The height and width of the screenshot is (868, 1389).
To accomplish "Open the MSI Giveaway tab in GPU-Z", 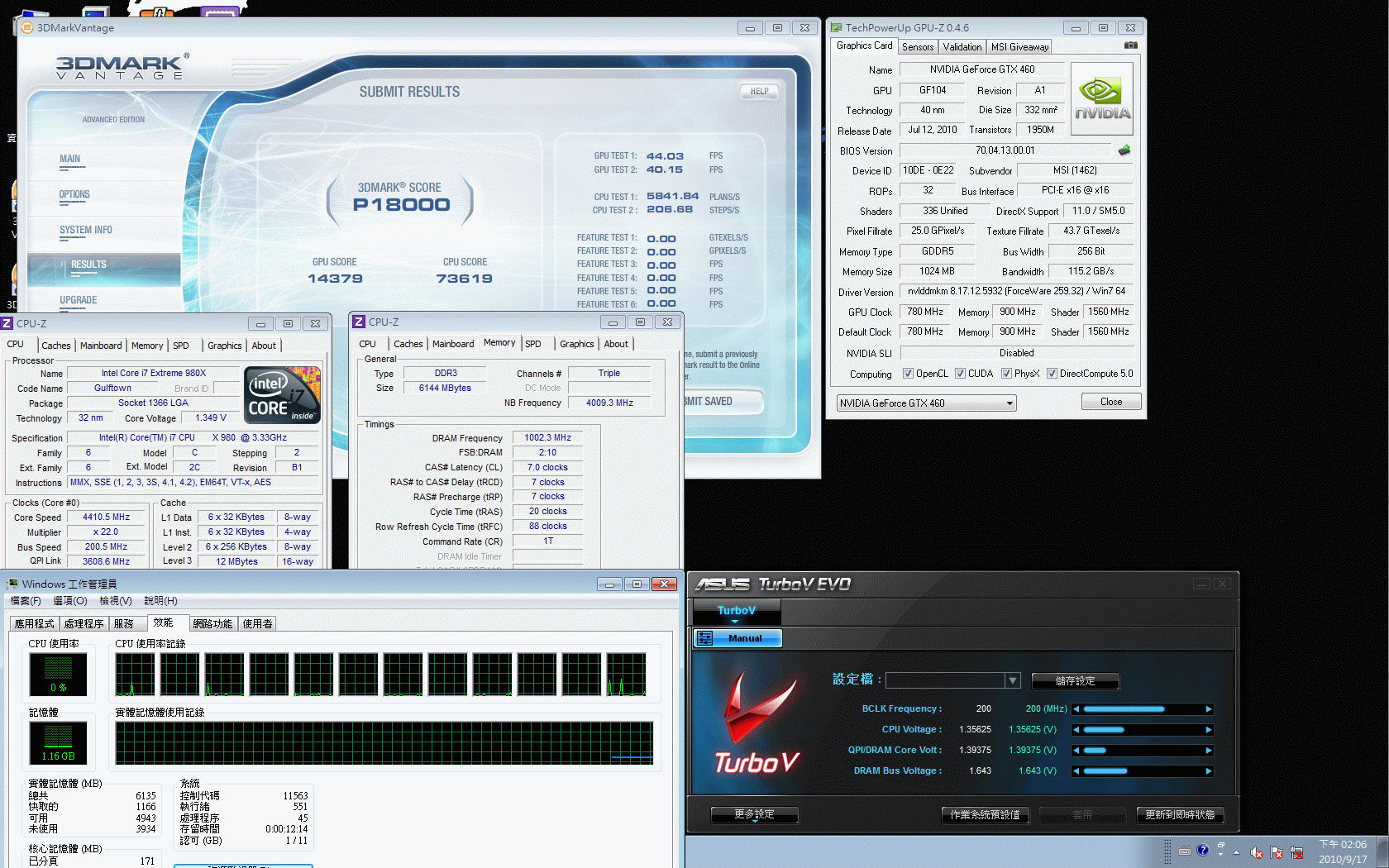I will pos(1019,47).
